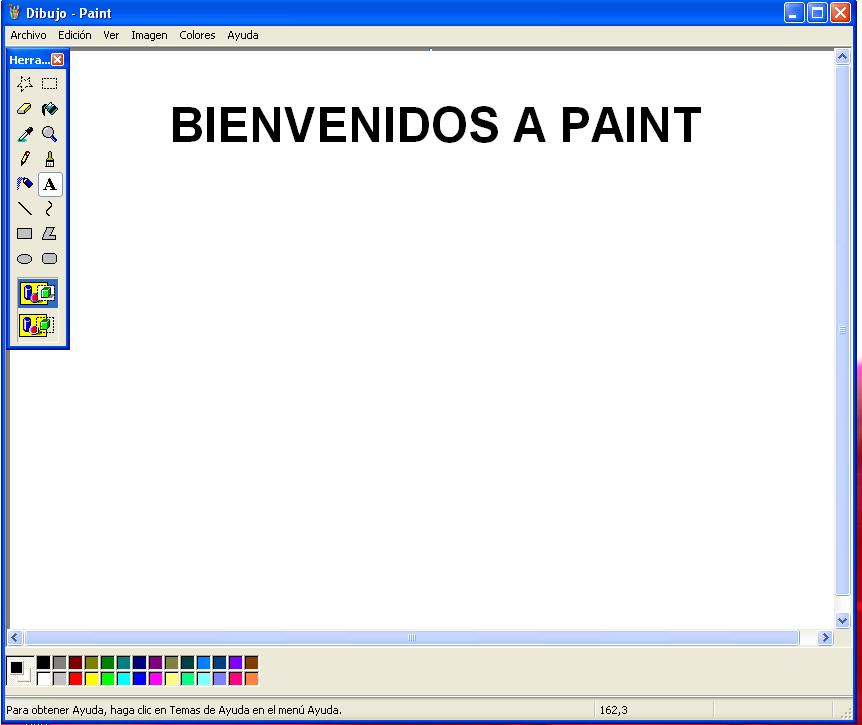This screenshot has height=725, width=862.
Task: Choose the Curve tool
Action: (x=50, y=208)
